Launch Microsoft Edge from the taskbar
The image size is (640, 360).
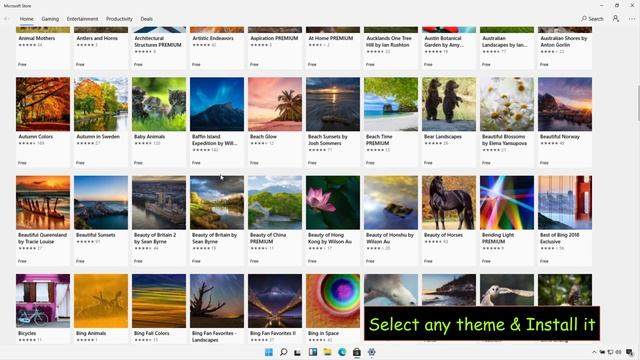tap(342, 352)
